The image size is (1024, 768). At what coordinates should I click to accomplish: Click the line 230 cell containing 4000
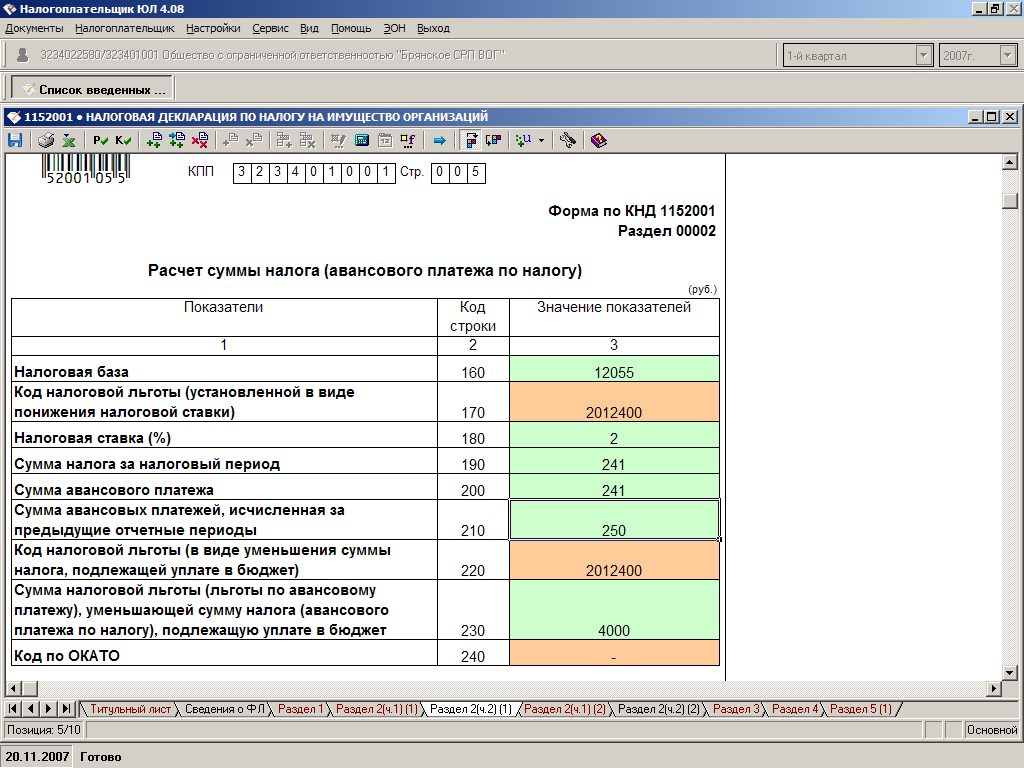[x=614, y=609]
